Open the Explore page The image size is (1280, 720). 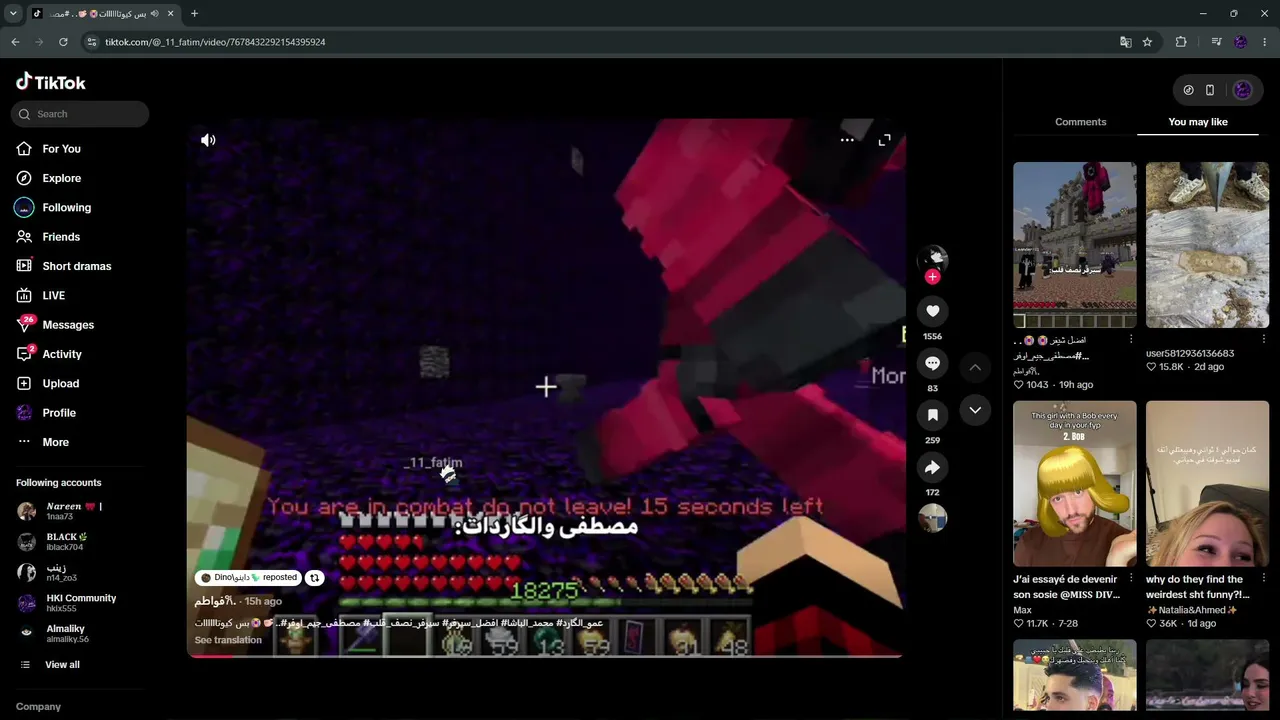[61, 178]
